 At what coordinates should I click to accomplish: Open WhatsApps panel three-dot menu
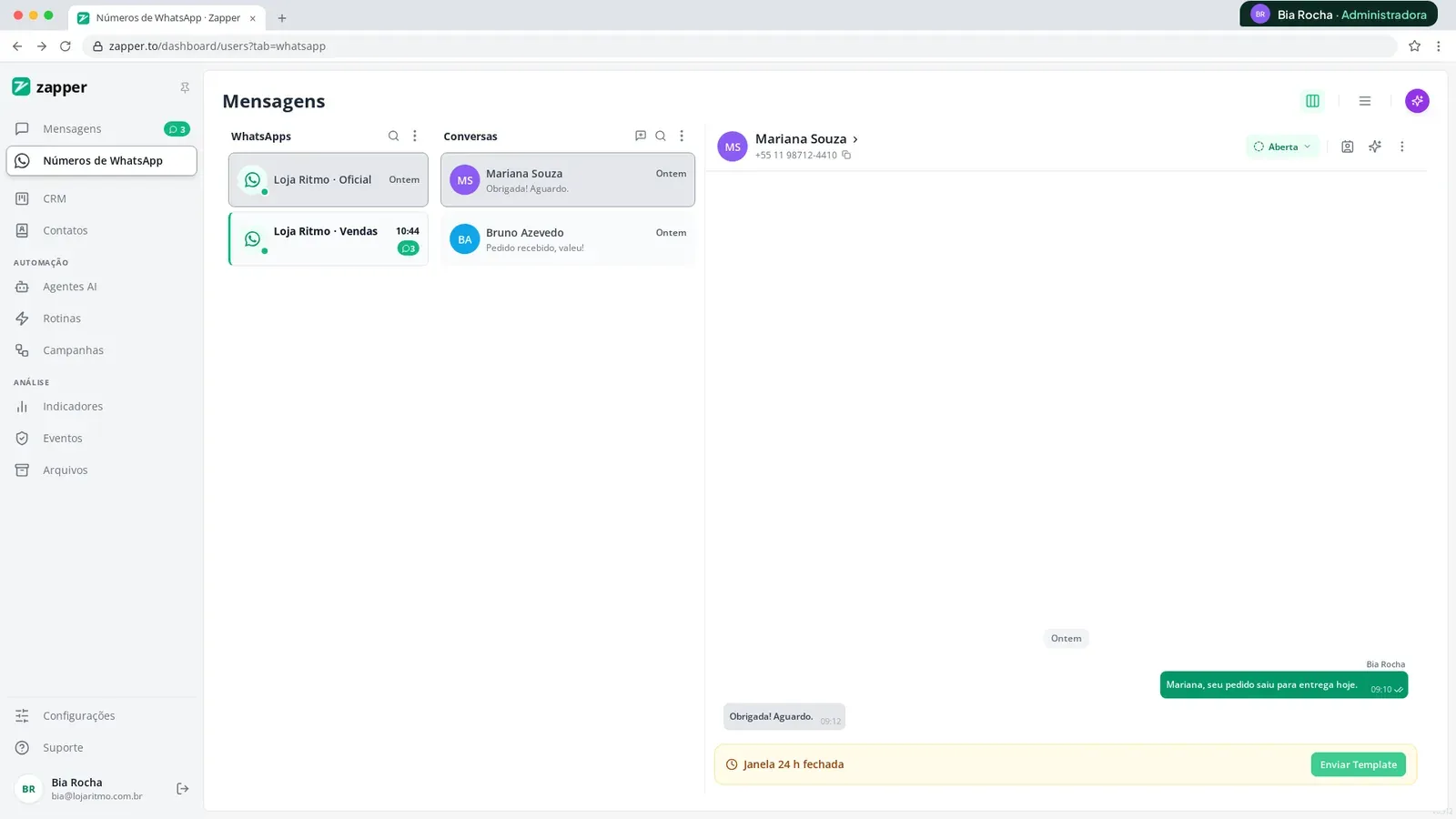pos(415,136)
